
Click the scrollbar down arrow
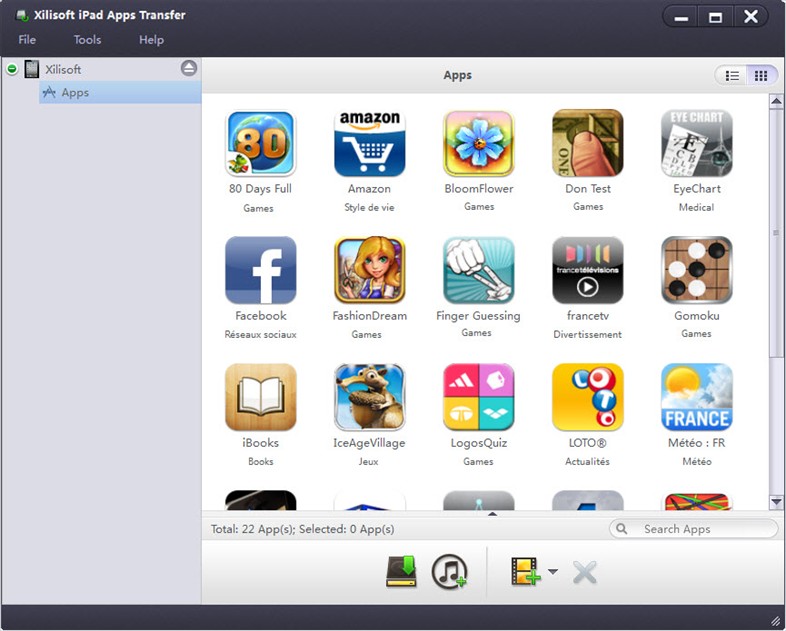click(x=776, y=501)
